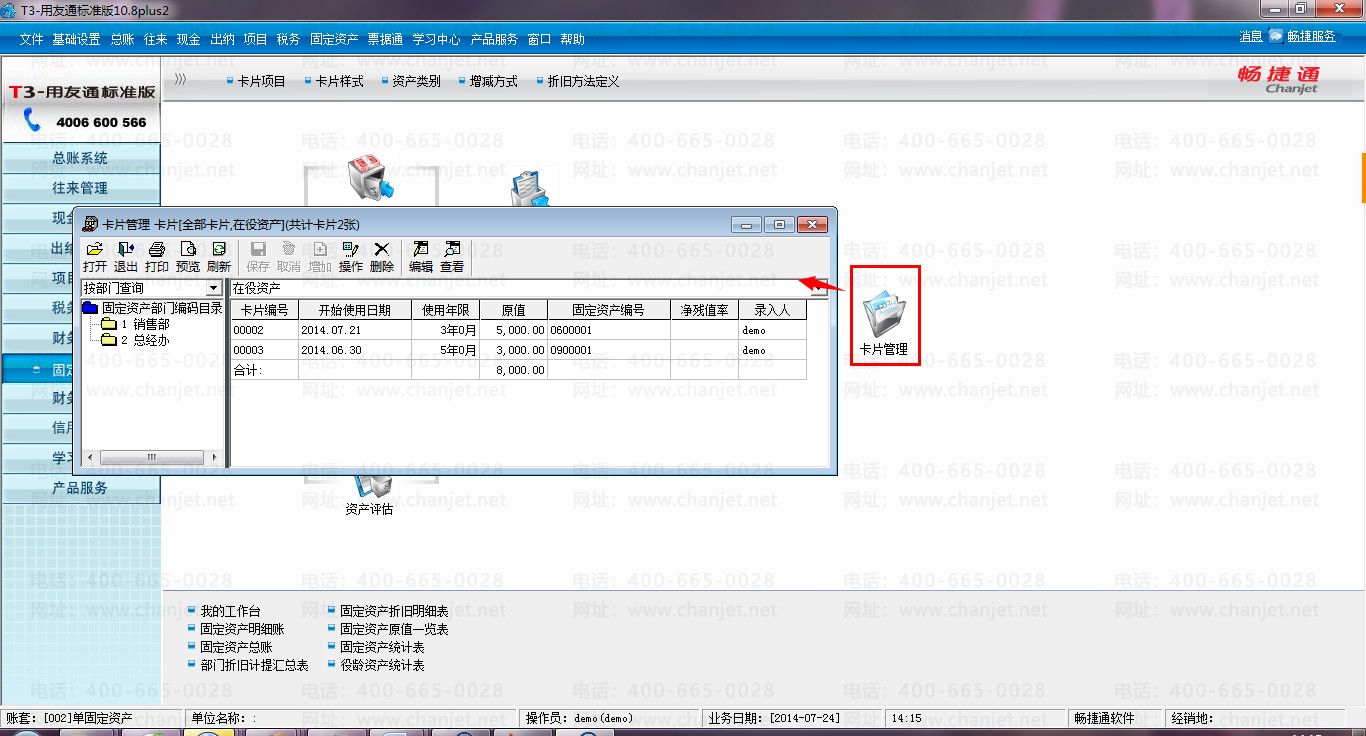Viewport: 1366px width, 736px height.
Task: Open the 学习中心 menu
Action: coord(436,39)
